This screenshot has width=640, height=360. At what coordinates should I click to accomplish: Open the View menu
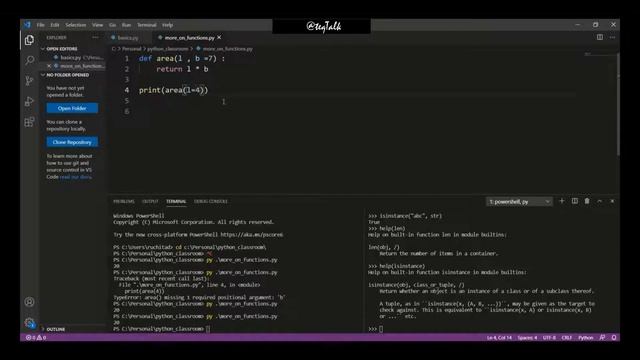pos(97,25)
